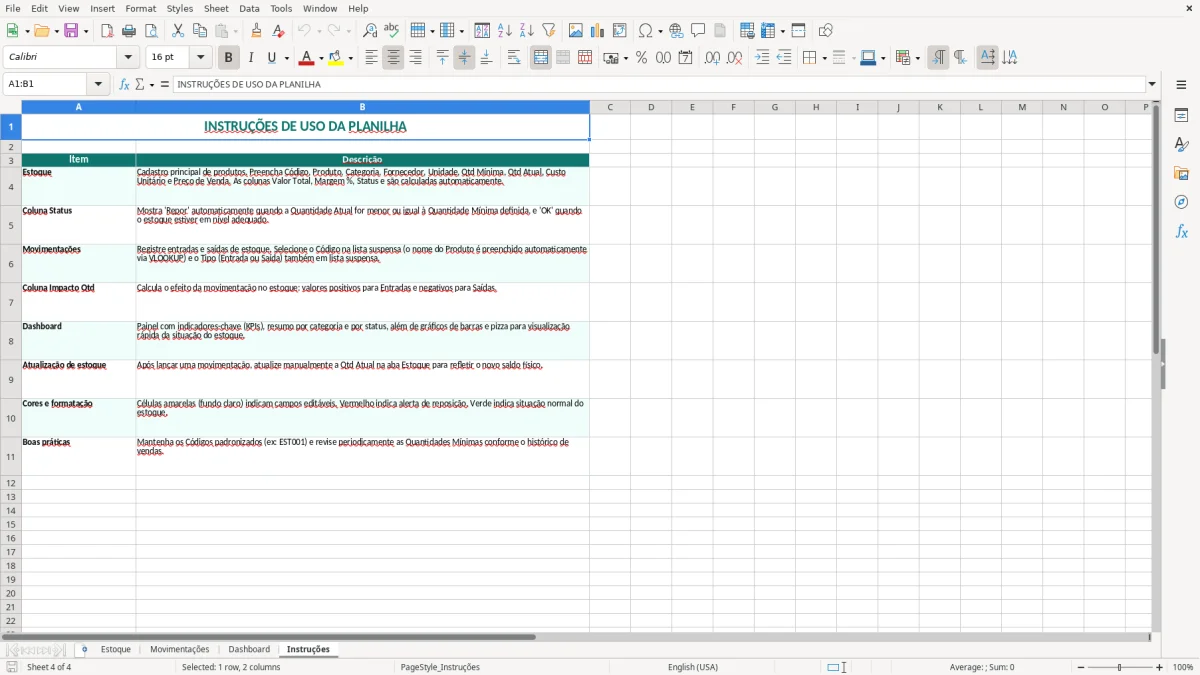Click into the formula input line

(659, 84)
